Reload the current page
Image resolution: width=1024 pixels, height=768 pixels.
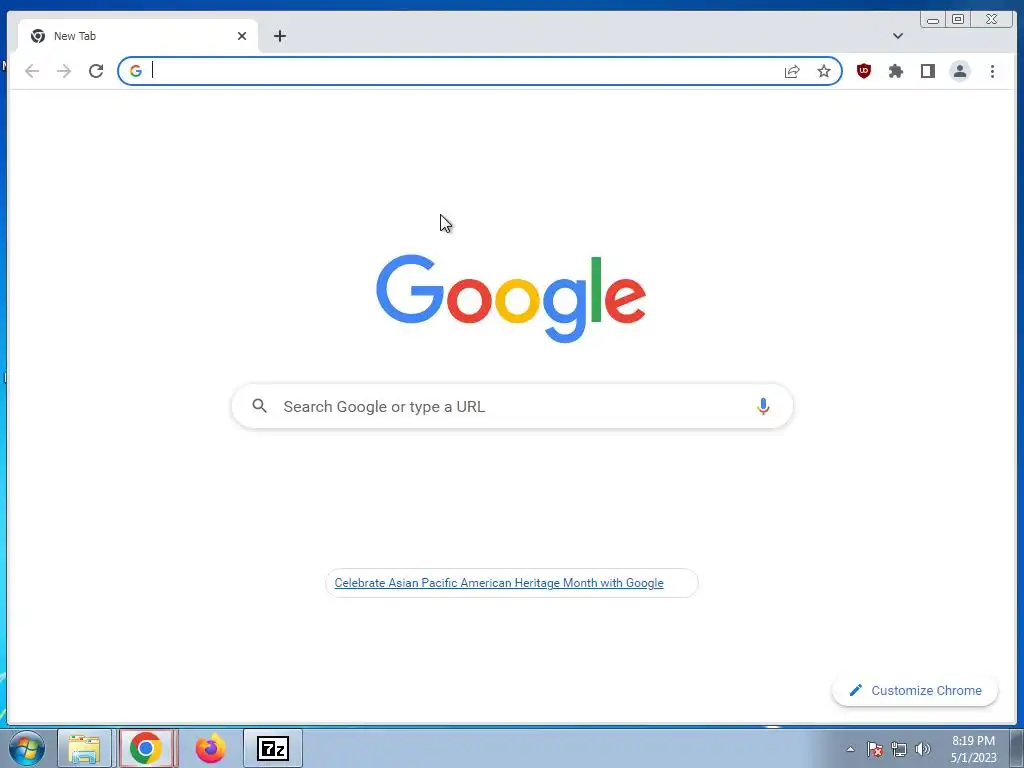[x=96, y=71]
